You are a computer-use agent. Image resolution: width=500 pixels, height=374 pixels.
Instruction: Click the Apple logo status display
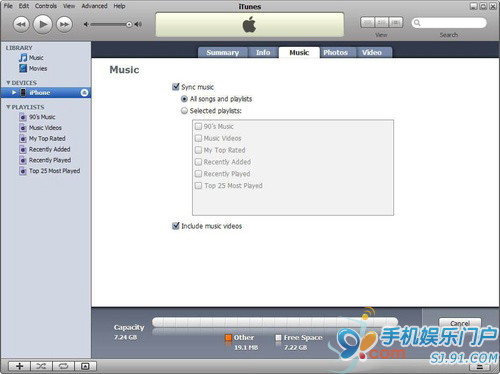click(x=249, y=25)
